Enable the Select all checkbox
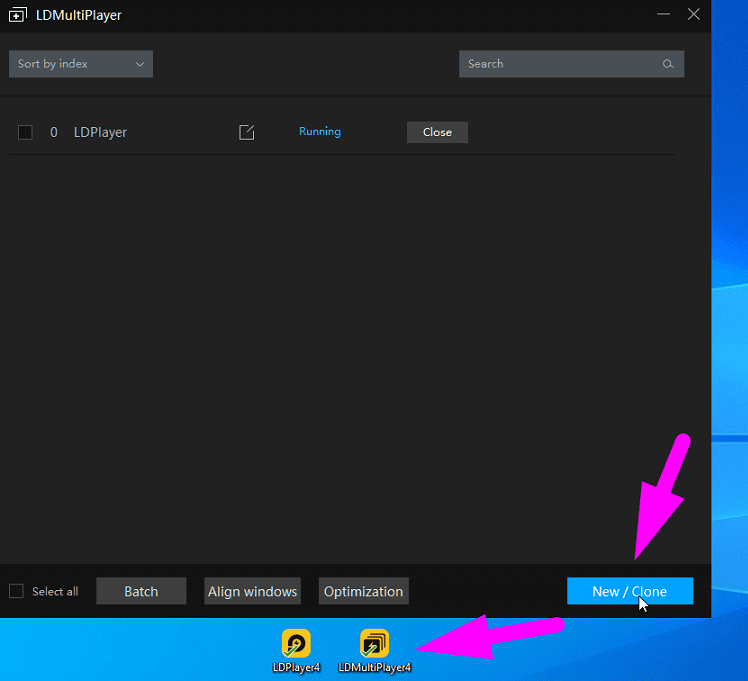This screenshot has width=748, height=681. point(16,591)
